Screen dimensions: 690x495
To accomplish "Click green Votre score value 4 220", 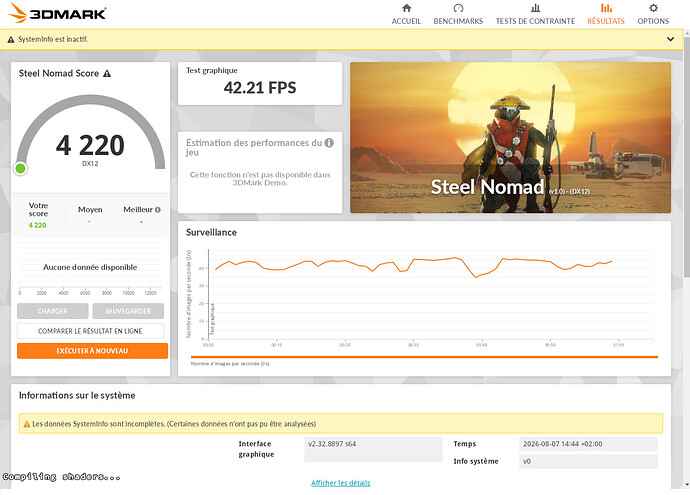I will (37, 225).
